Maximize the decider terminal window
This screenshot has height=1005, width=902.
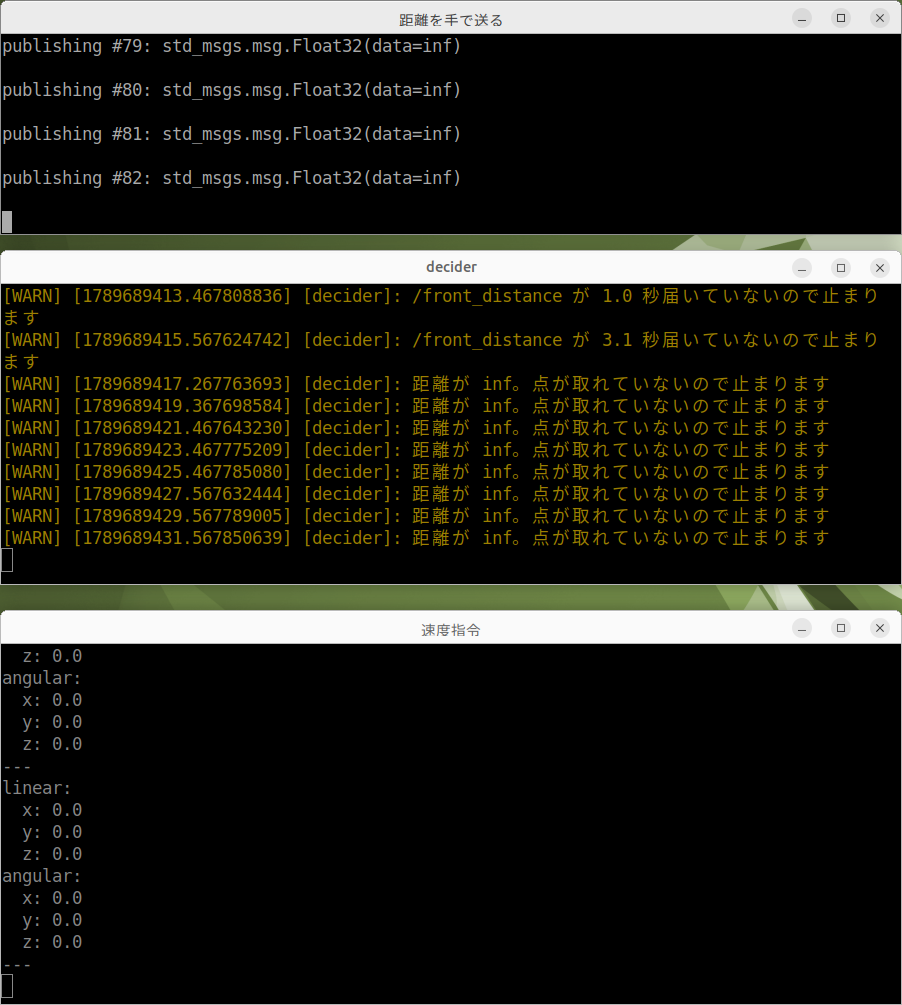coord(841,268)
